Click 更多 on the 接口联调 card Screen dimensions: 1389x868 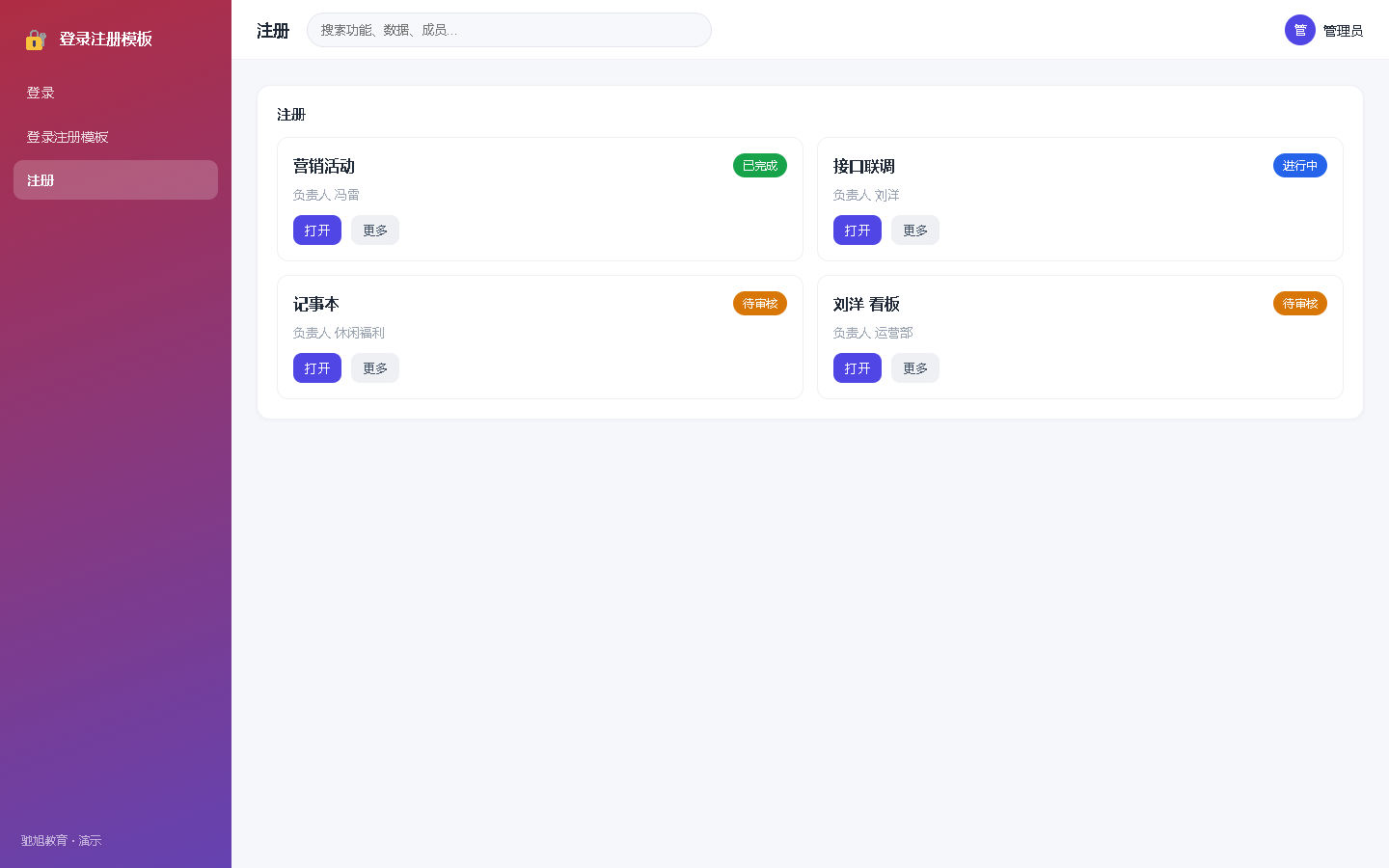(915, 231)
